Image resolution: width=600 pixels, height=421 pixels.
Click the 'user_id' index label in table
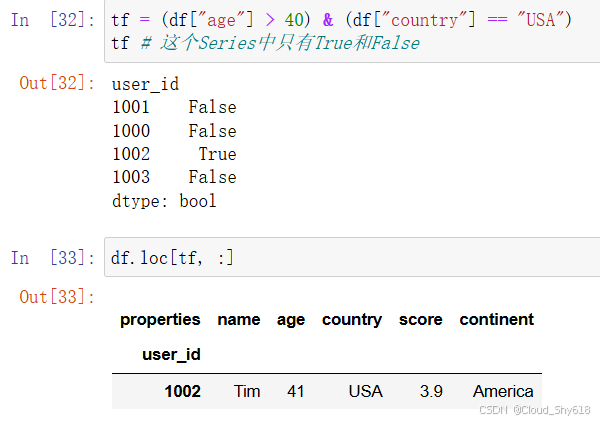(171, 355)
